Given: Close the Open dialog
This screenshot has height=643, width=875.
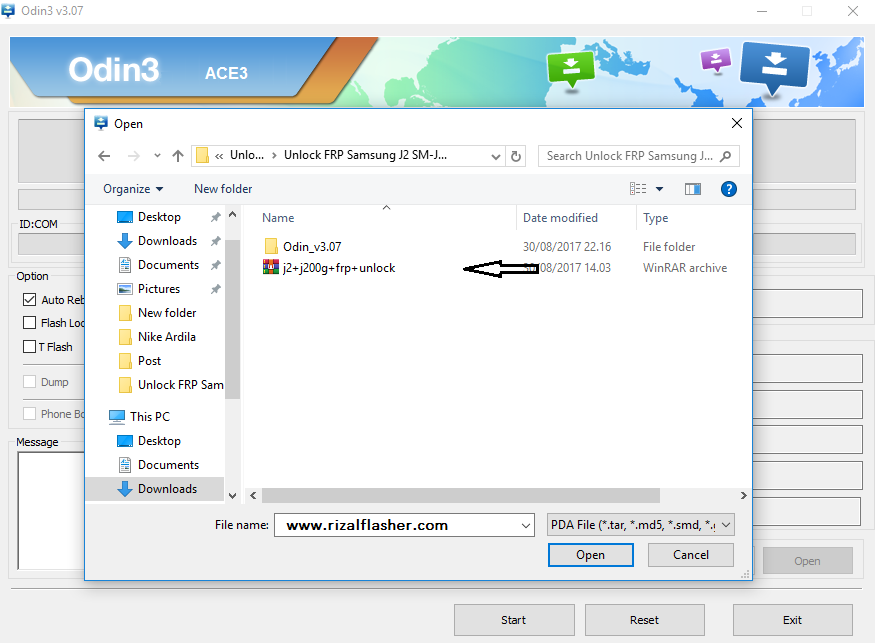Looking at the screenshot, I should click(x=737, y=123).
